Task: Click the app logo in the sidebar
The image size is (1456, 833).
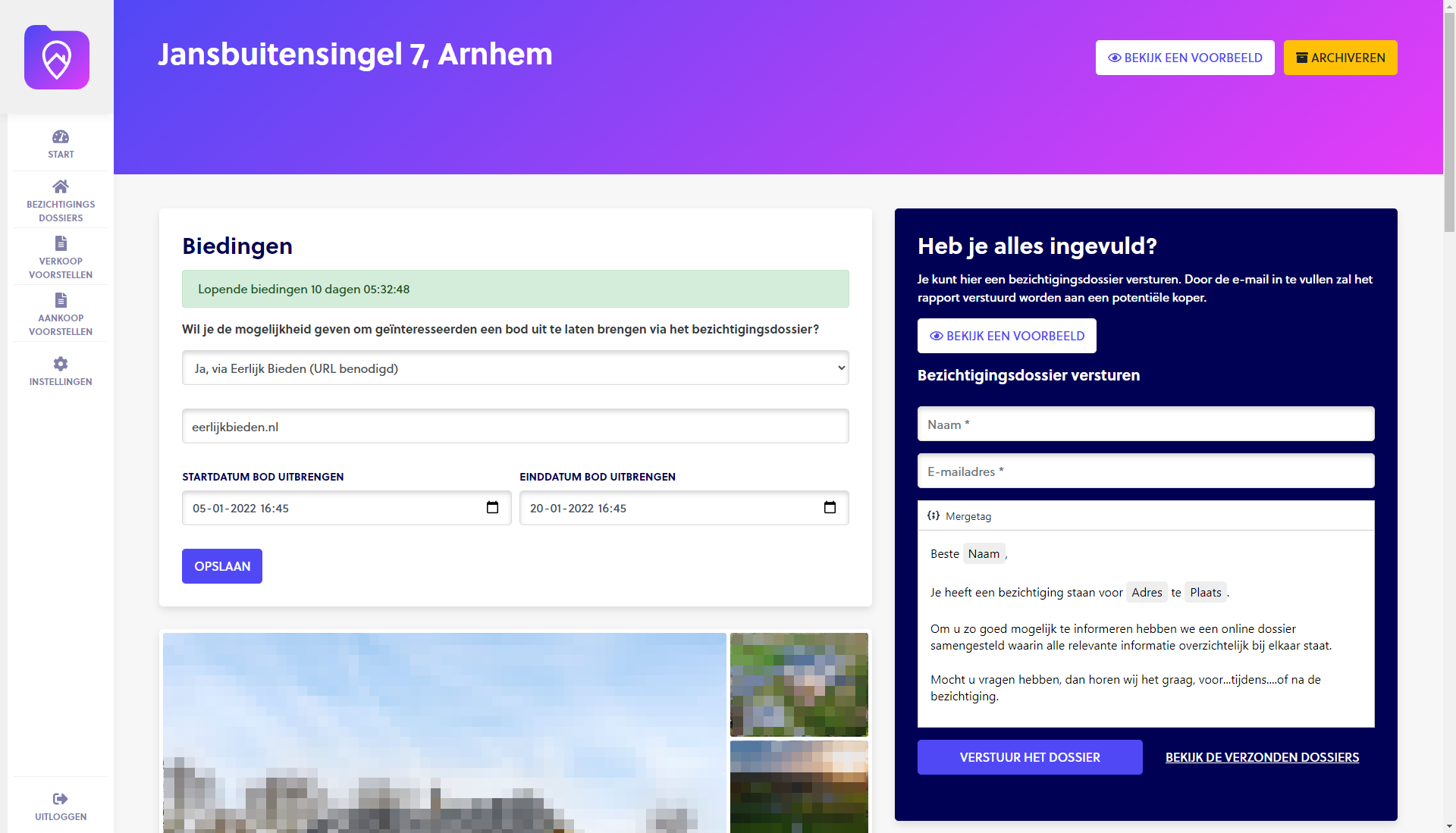Action: [x=57, y=58]
